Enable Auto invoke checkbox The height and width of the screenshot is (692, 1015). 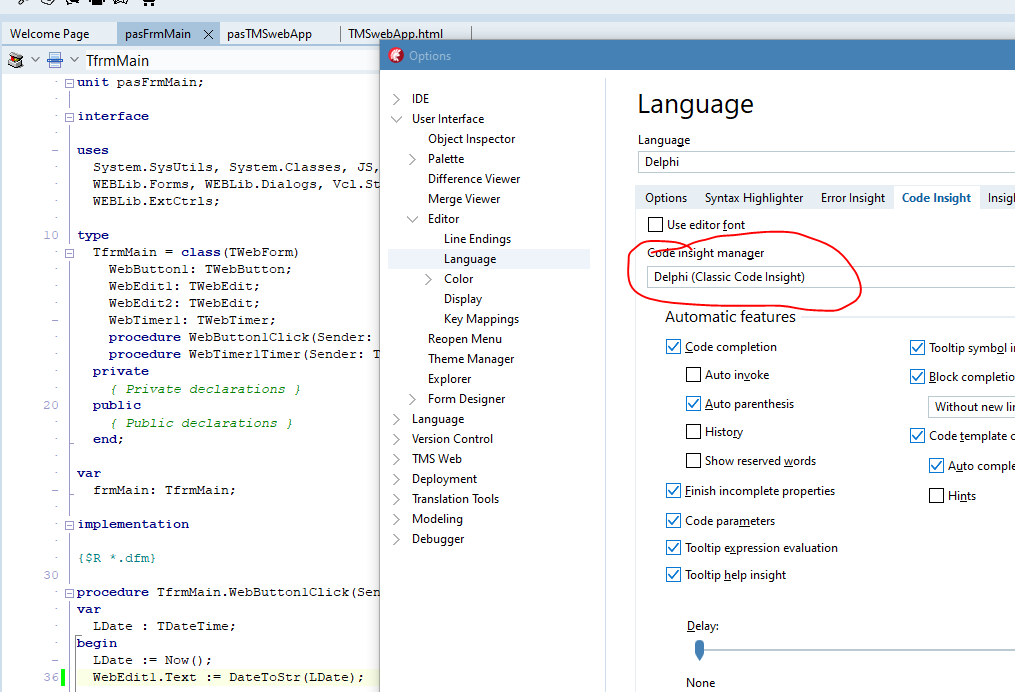coord(693,375)
